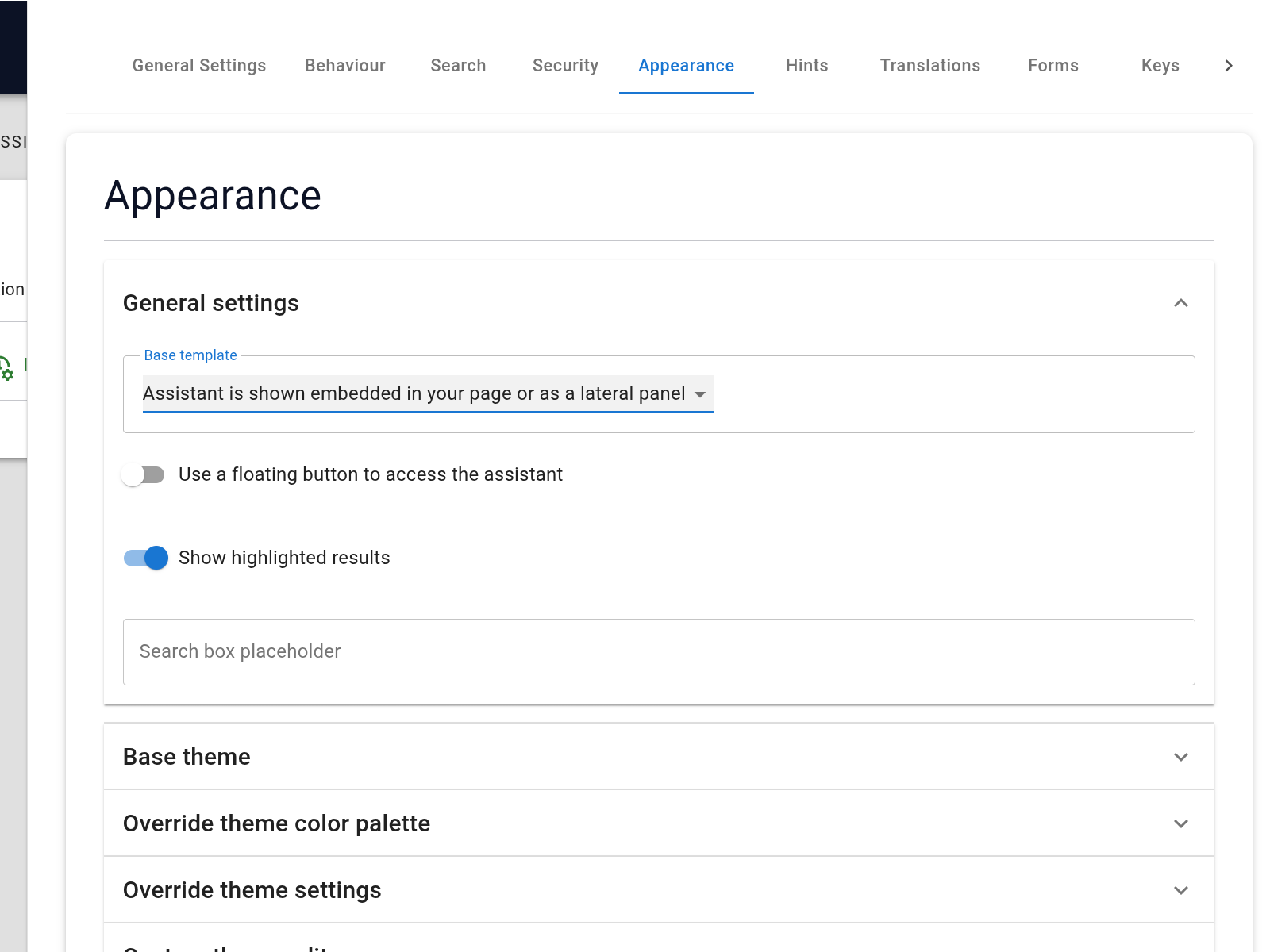1270x952 pixels.
Task: Open the Search tab
Action: click(x=458, y=66)
